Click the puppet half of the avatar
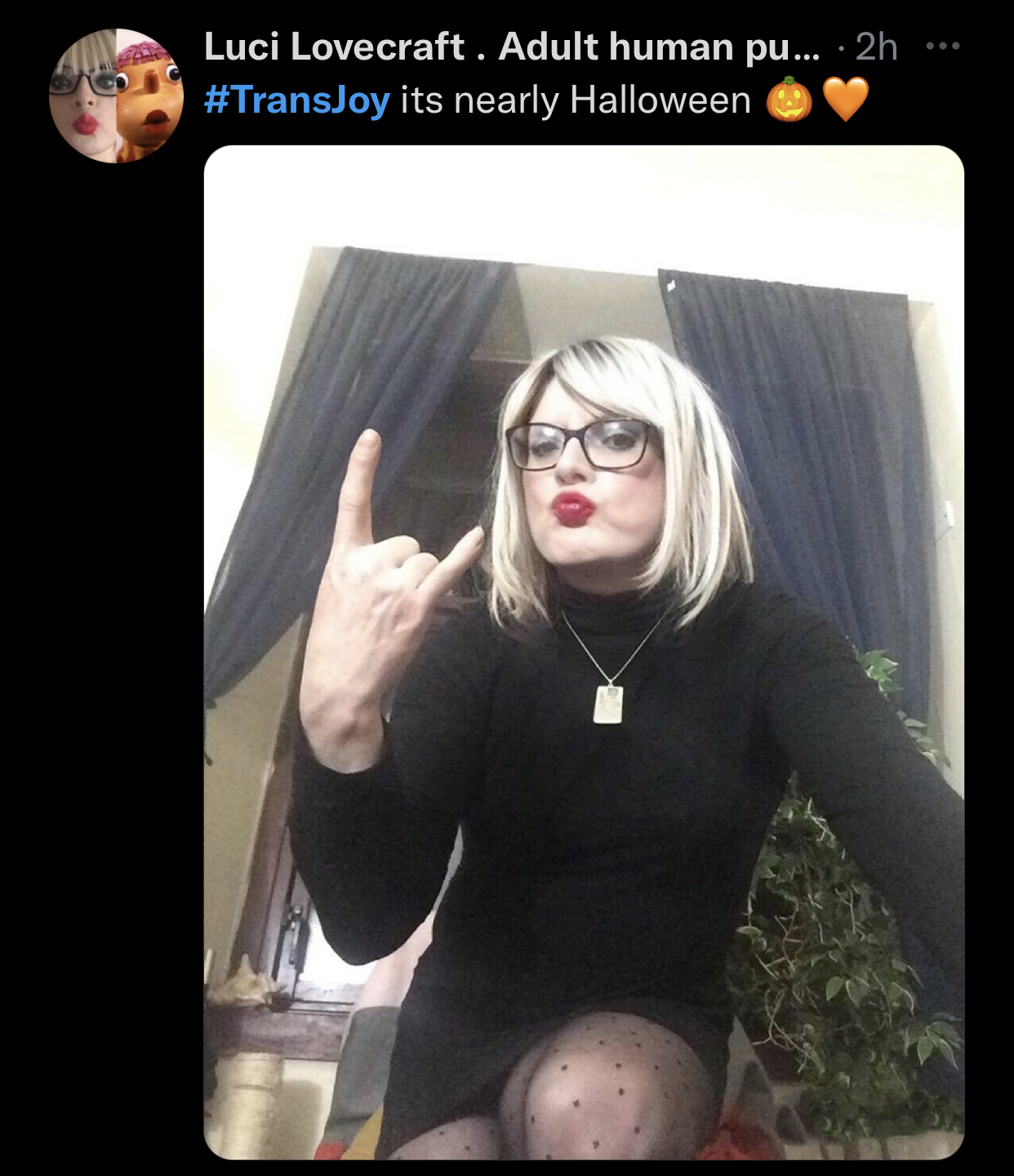Viewport: 1014px width, 1176px height. pyautogui.click(x=150, y=96)
